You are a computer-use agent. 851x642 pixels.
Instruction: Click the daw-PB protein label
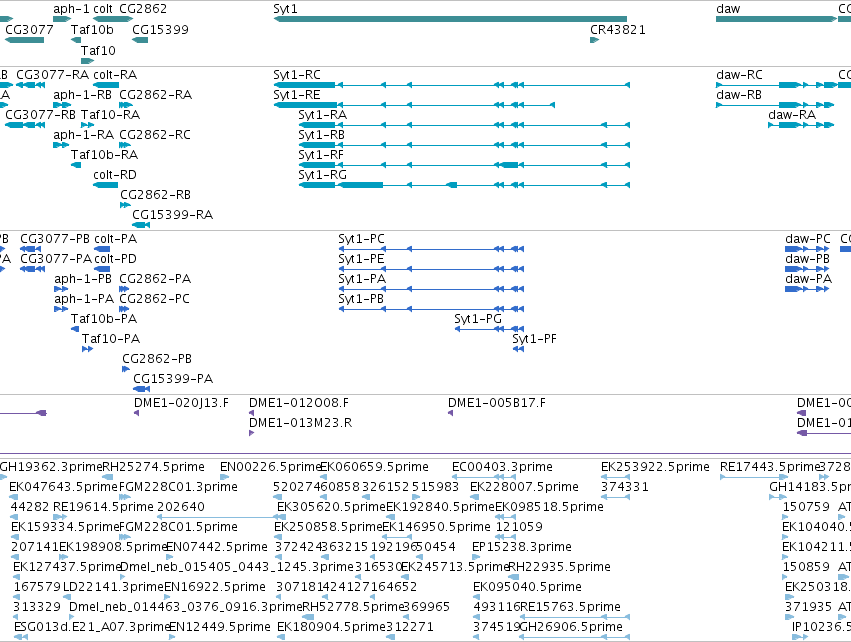click(807, 259)
